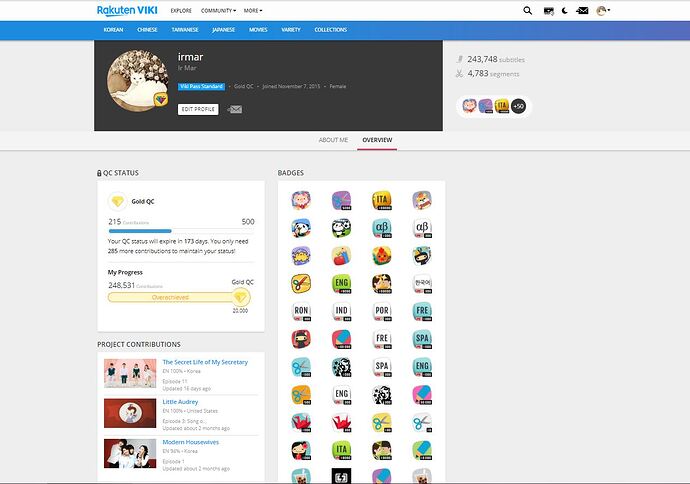Click the Overachieved progress bar
Screen dimensions: 690x484
click(x=169, y=297)
